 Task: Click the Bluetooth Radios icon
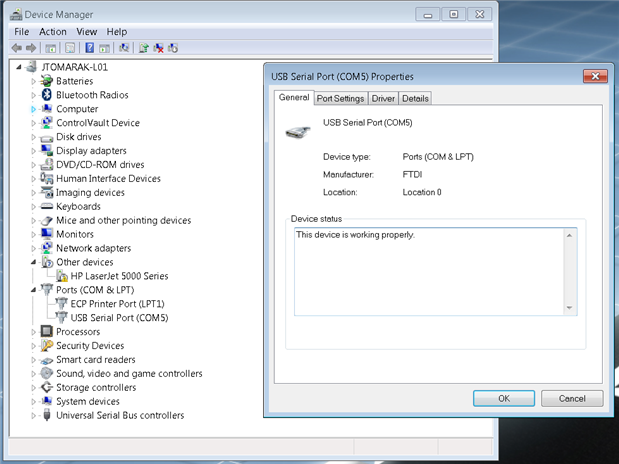click(x=47, y=95)
